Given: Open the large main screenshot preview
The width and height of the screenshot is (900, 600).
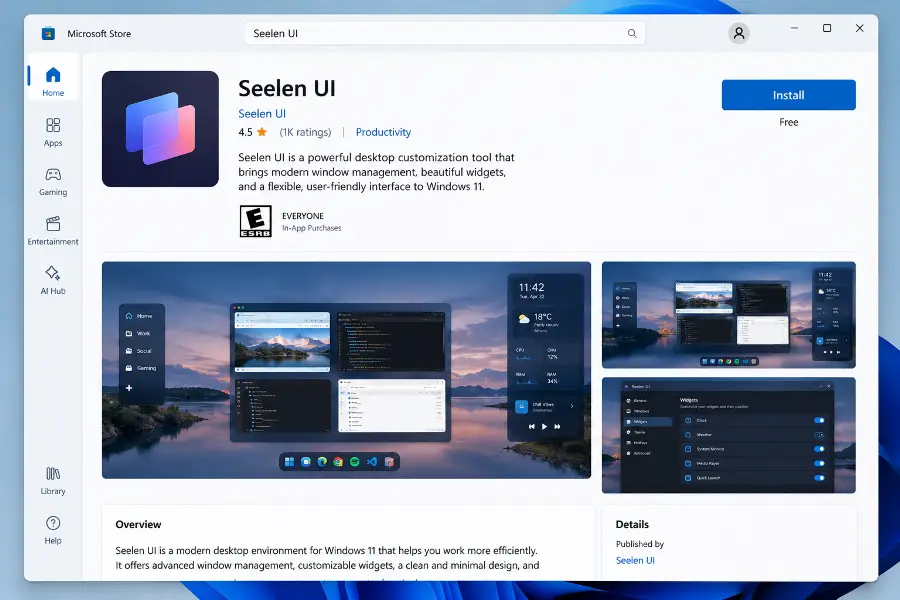Looking at the screenshot, I should pyautogui.click(x=346, y=370).
